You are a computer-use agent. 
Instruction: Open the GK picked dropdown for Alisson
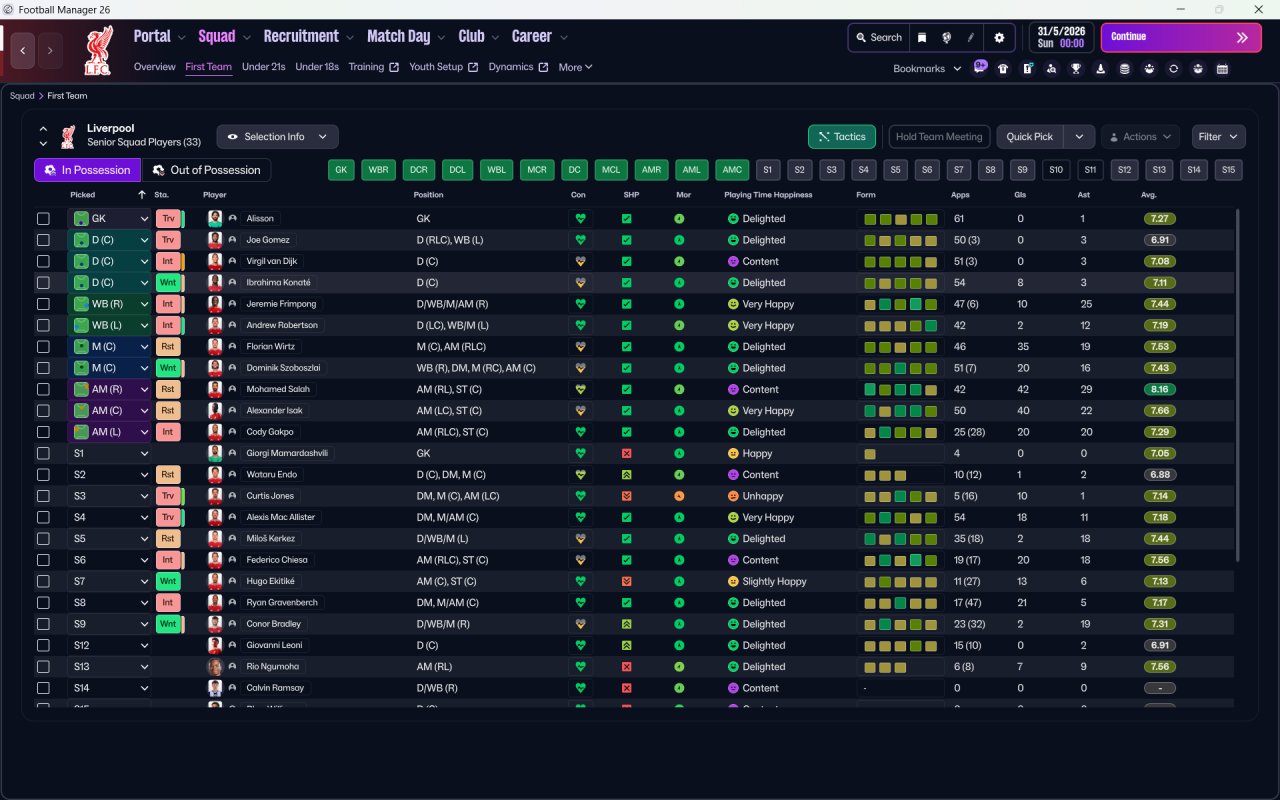coord(110,218)
